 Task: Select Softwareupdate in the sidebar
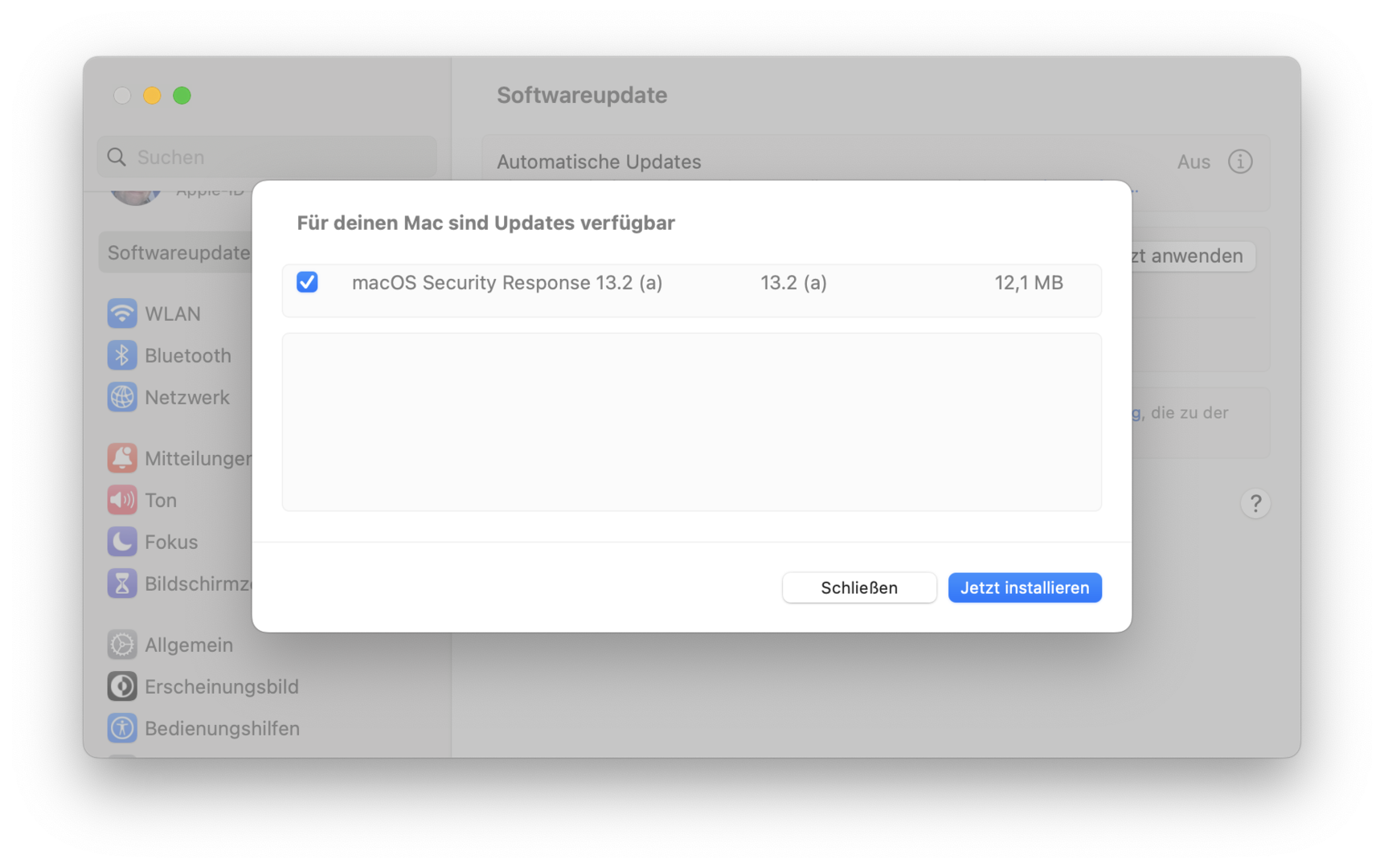click(x=178, y=253)
